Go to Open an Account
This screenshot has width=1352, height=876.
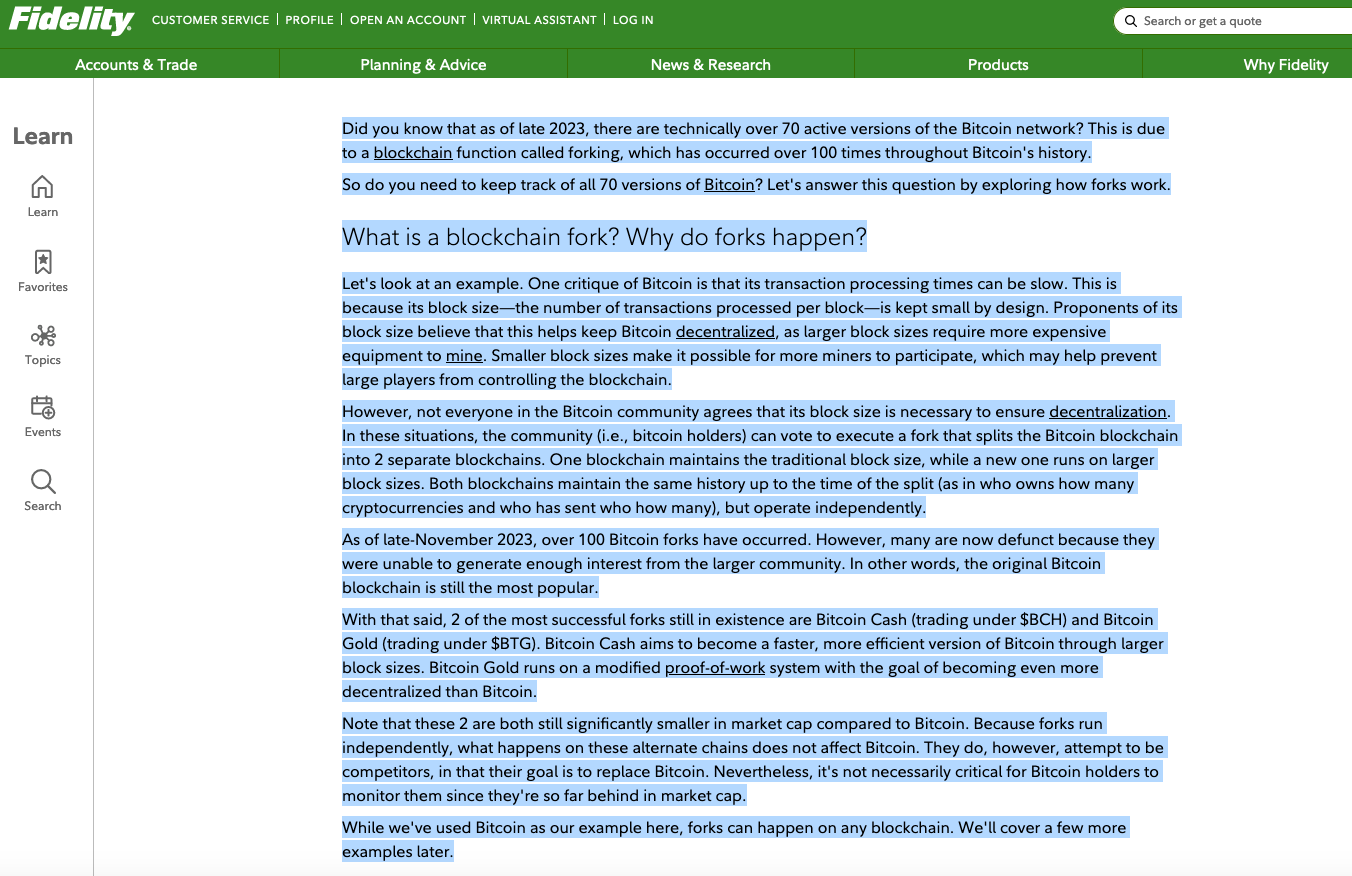click(408, 20)
